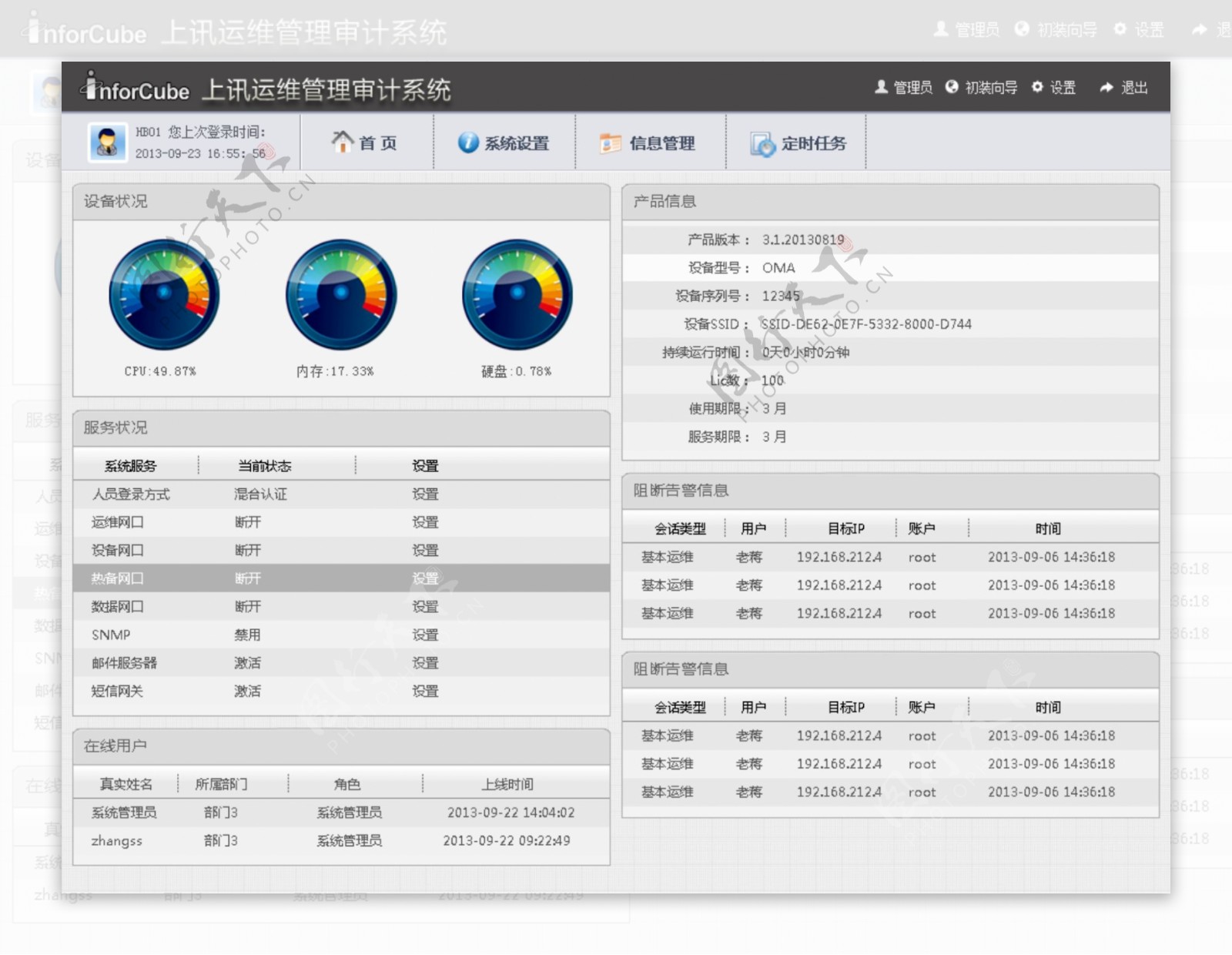Screen dimensions: 1232x955
Task: Click the 在线用户 panel header
Action: [x=341, y=746]
